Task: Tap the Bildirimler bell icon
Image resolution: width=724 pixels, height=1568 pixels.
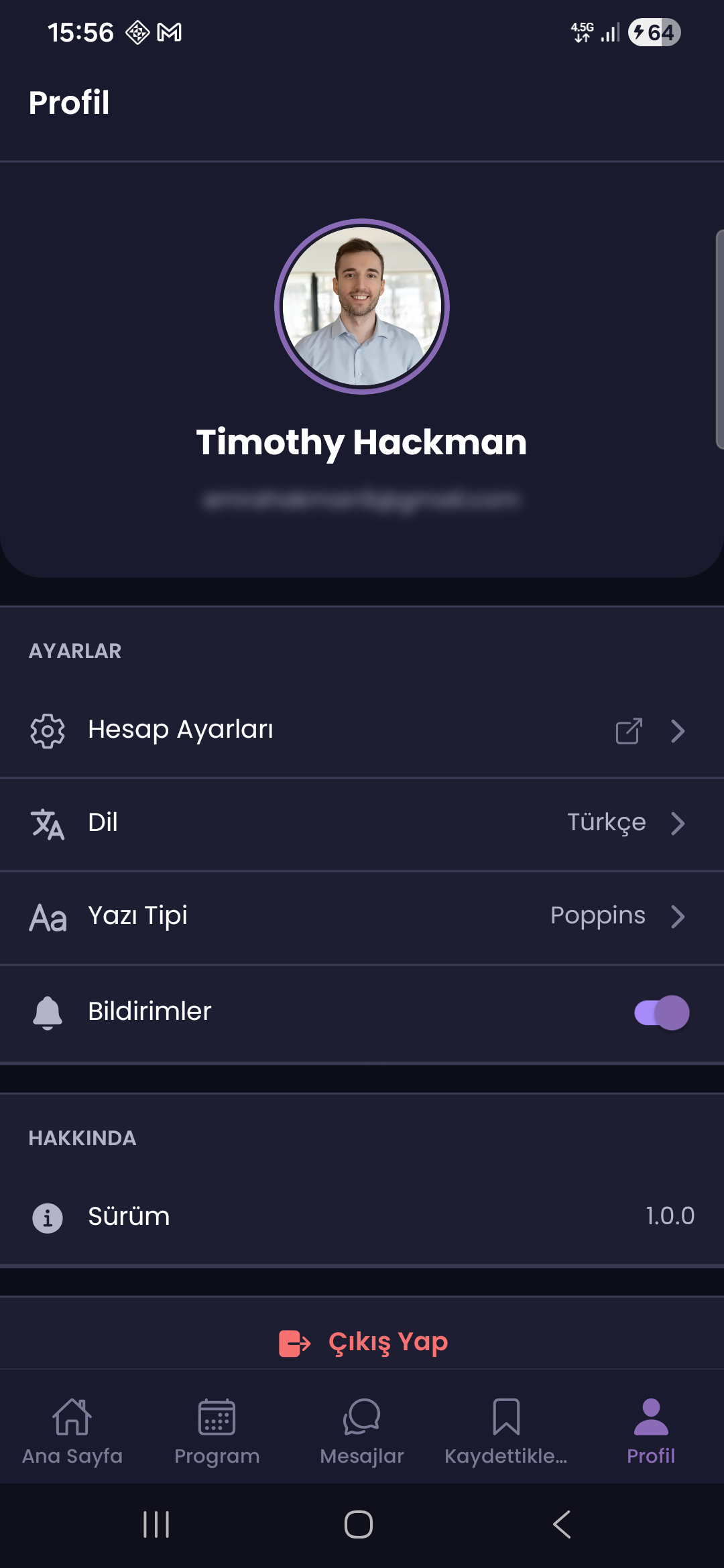Action: (48, 1012)
